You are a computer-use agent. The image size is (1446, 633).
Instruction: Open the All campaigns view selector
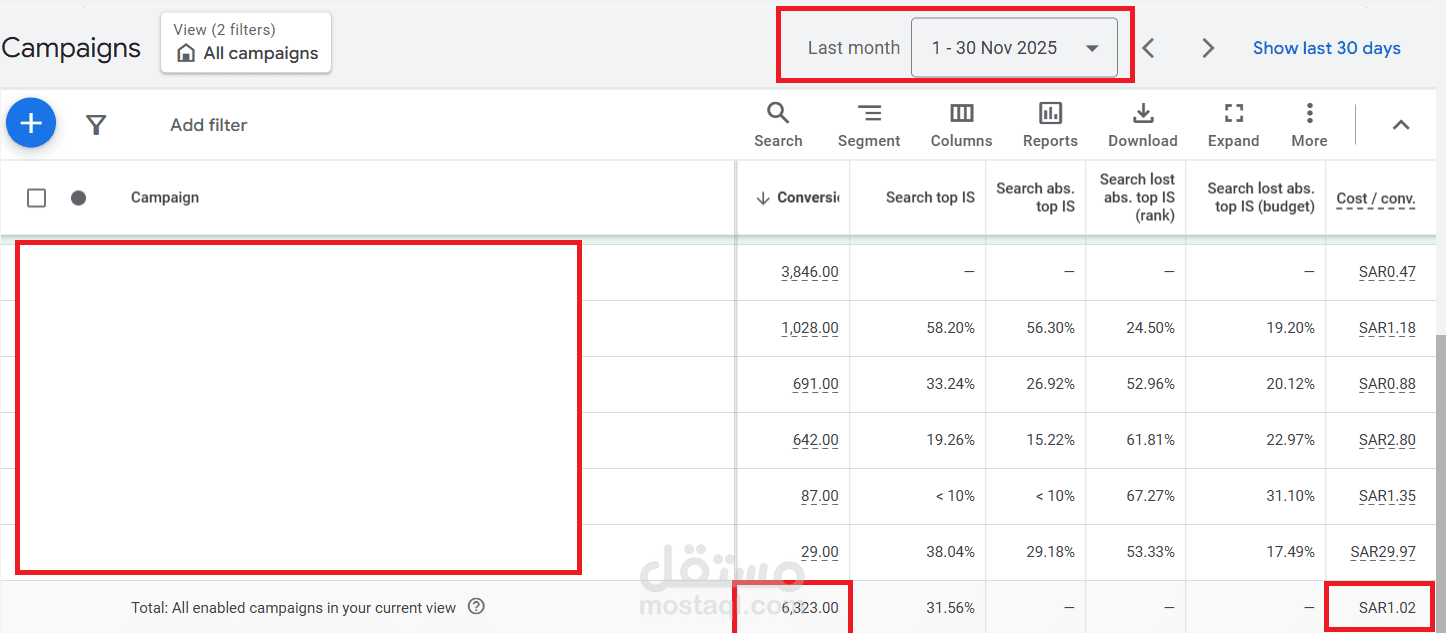point(246,44)
